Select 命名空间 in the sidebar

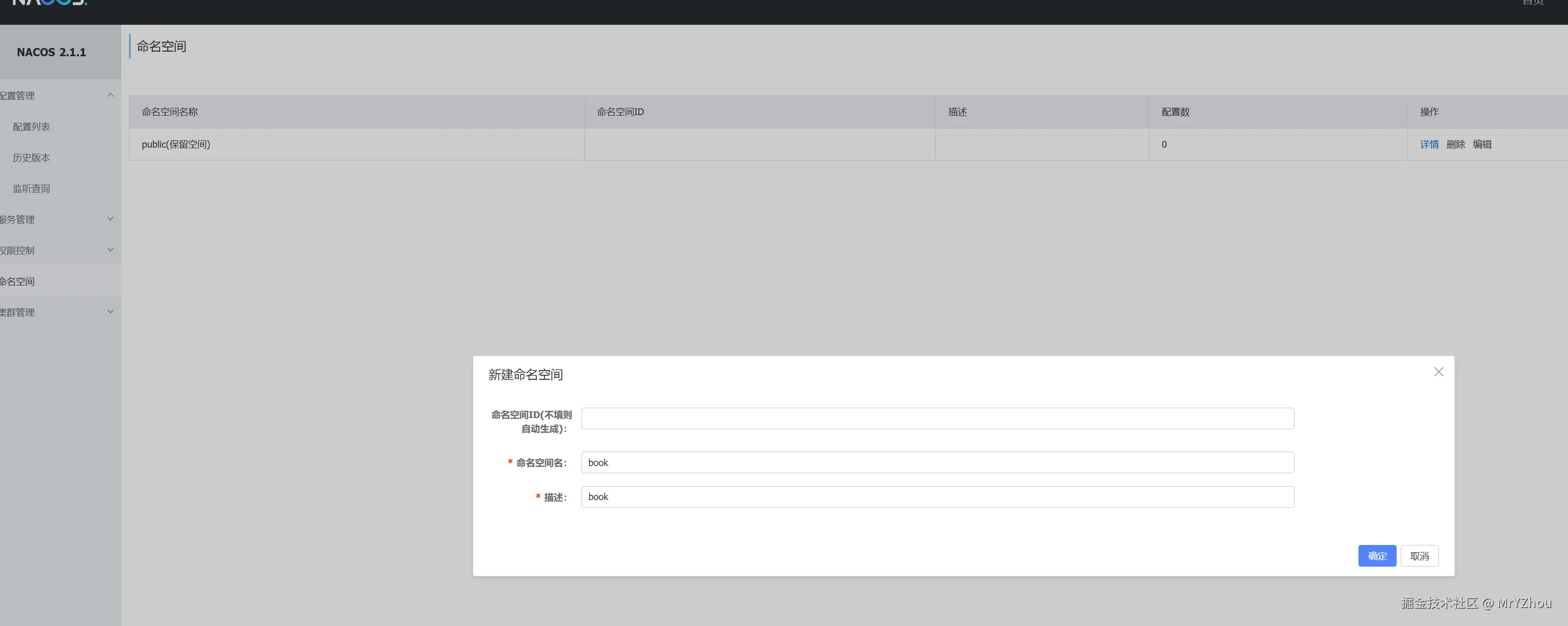pyautogui.click(x=18, y=281)
